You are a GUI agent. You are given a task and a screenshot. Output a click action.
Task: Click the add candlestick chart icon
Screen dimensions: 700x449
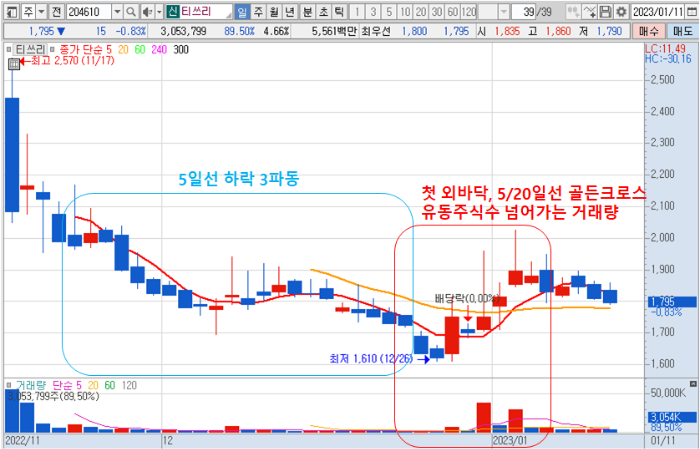tap(573, 12)
